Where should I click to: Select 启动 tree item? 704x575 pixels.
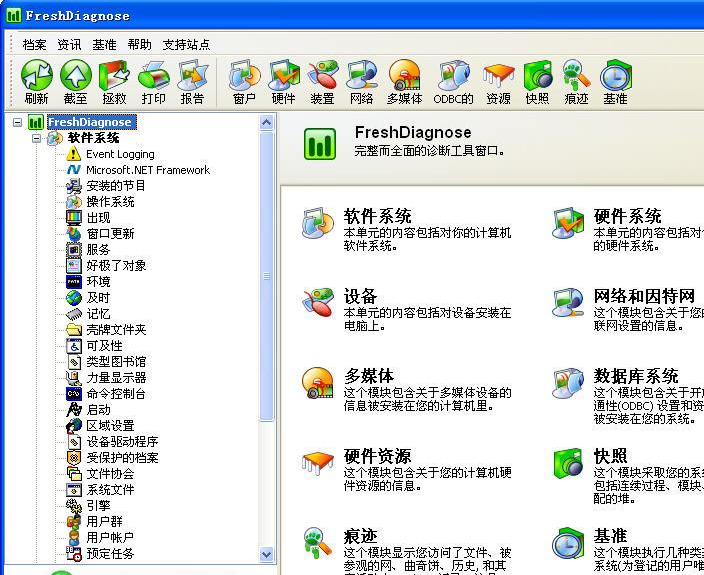click(x=98, y=410)
